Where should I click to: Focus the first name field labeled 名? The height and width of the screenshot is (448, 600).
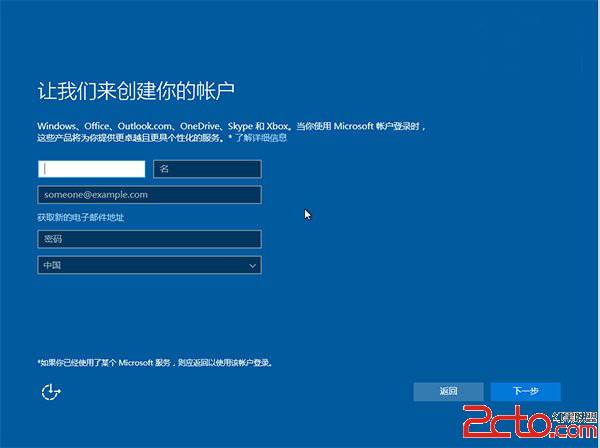point(207,169)
